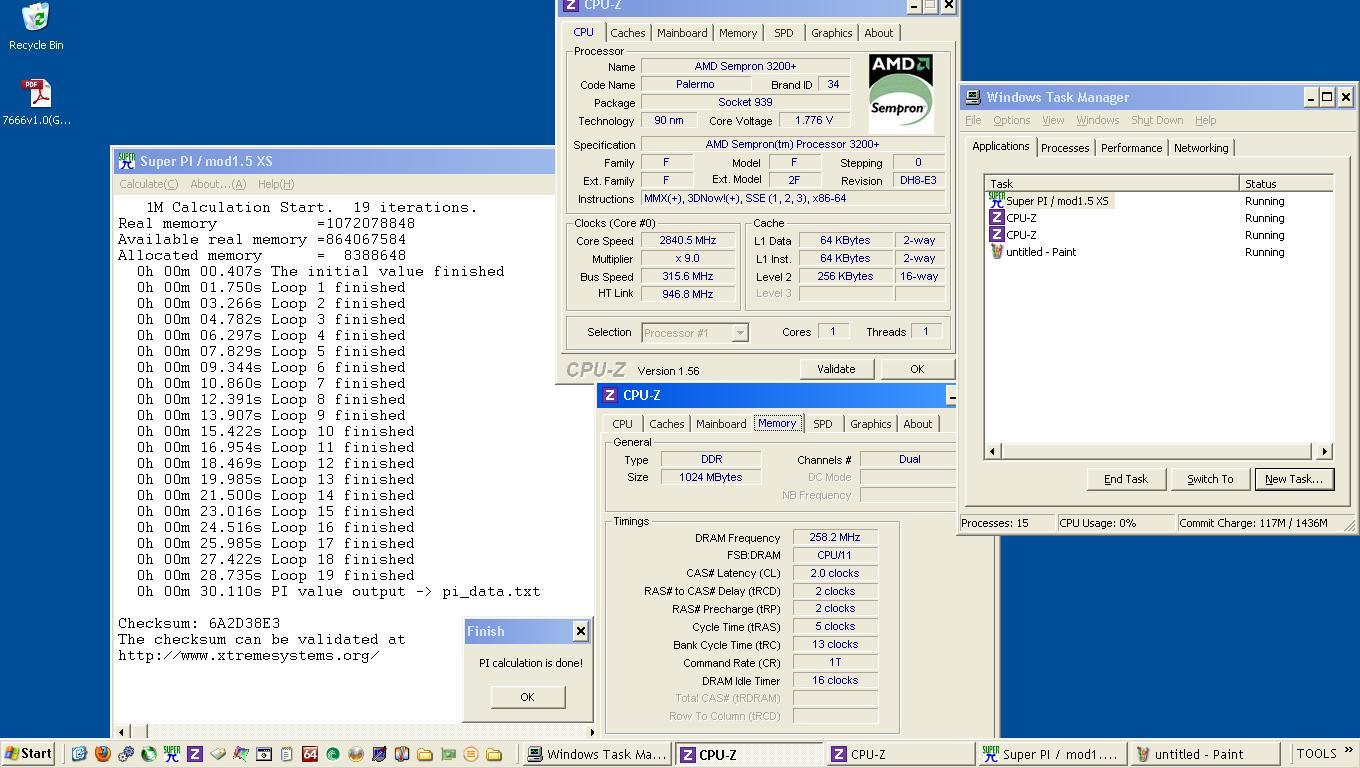This screenshot has height=768, width=1360.
Task: Click the red 64 quick launch icon
Action: pyautogui.click(x=310, y=754)
